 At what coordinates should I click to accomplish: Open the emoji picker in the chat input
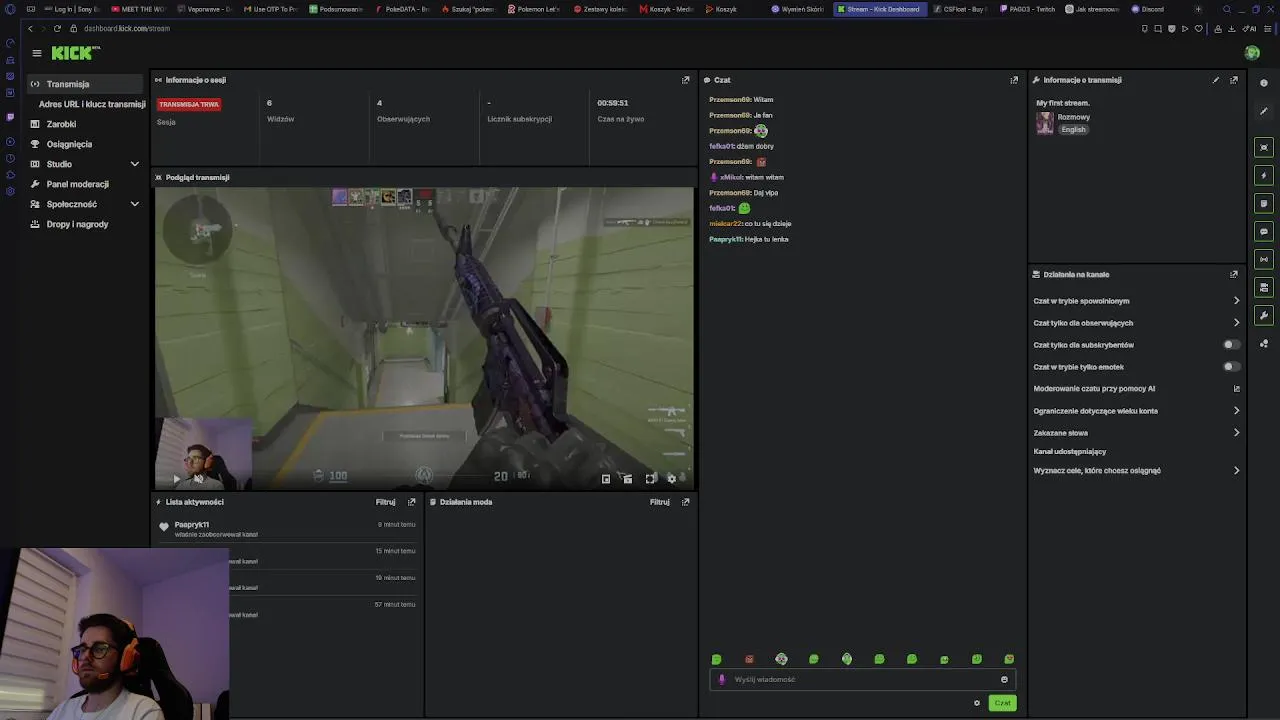tap(1004, 680)
